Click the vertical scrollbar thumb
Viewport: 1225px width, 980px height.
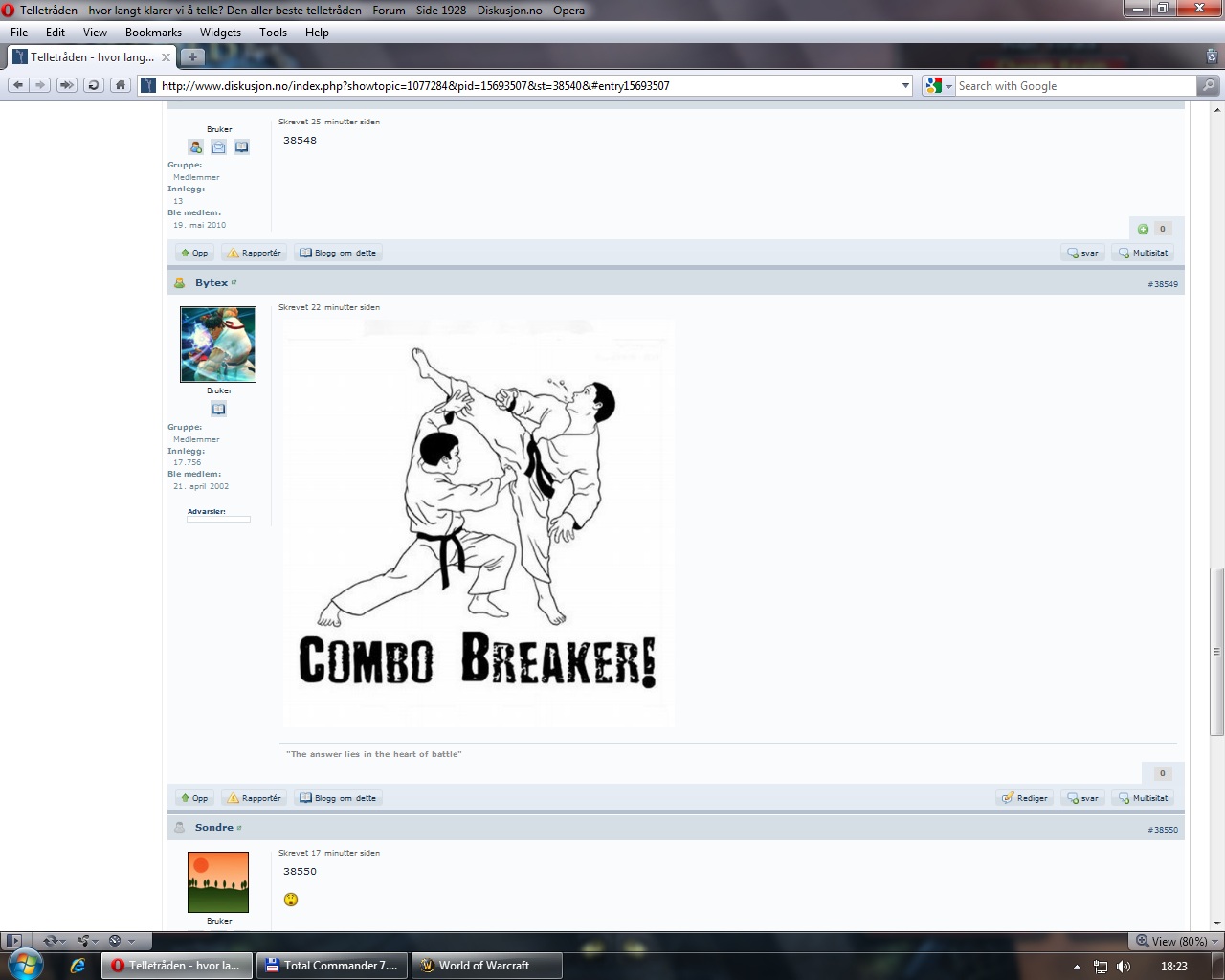[x=1216, y=651]
